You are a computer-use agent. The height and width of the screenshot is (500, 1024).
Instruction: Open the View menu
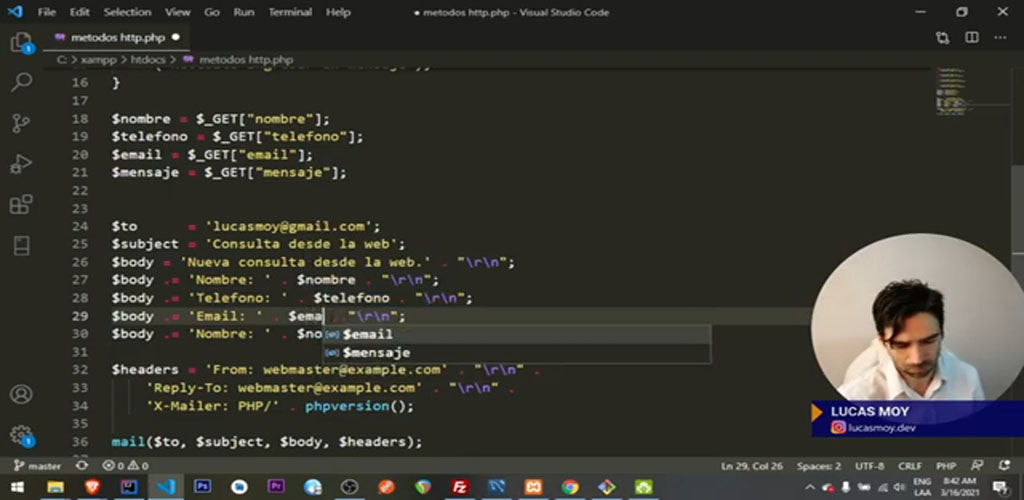(178, 12)
